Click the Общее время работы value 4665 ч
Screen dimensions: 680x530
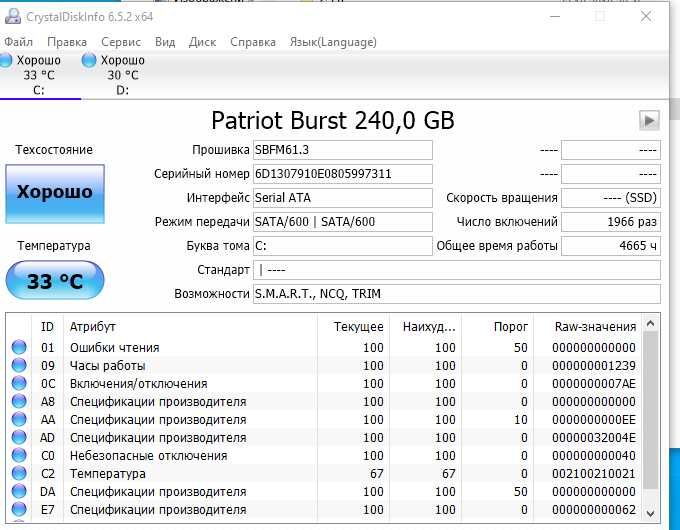coord(611,246)
